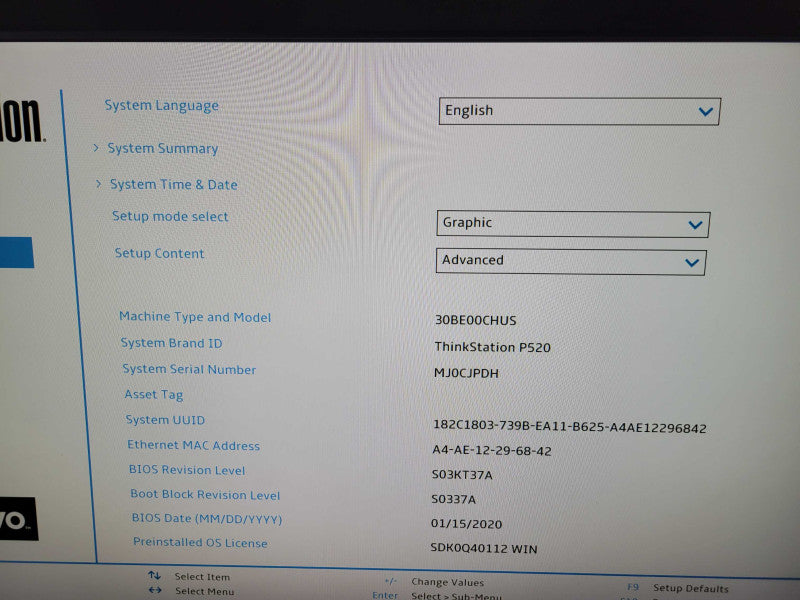Click the up-down arrows Select Item icon
The width and height of the screenshot is (800, 600).
click(x=155, y=576)
